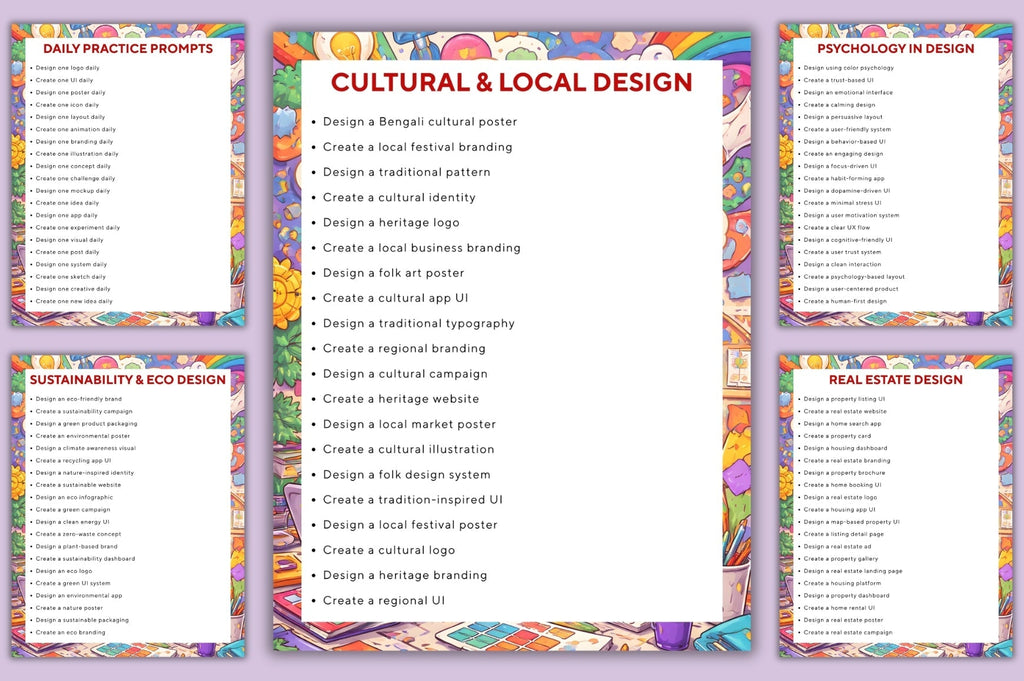Image resolution: width=1024 pixels, height=681 pixels.
Task: Choose 'Create a recycling app UI' prompt
Action: tap(73, 460)
